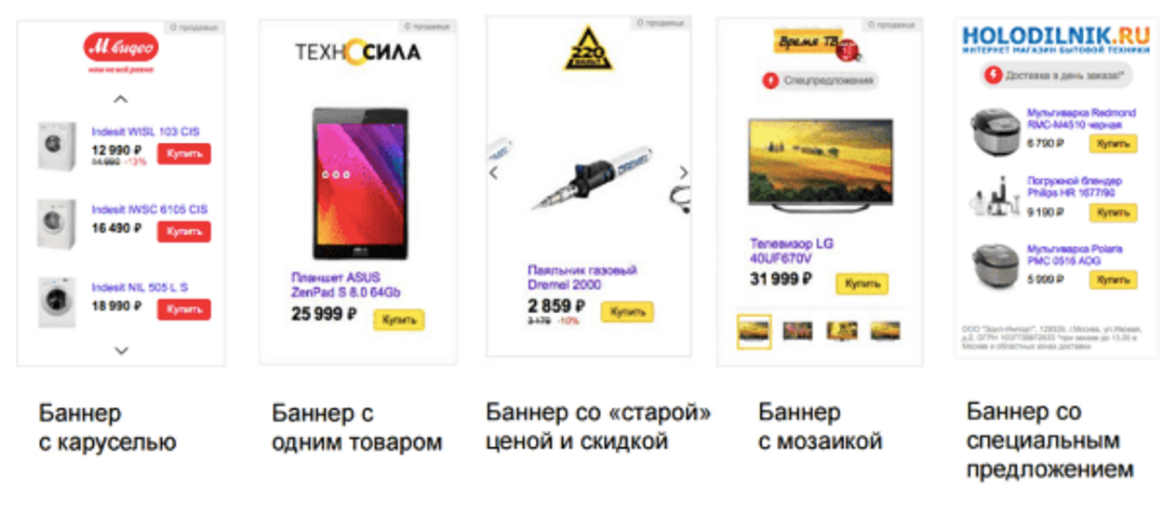
Task: Open the Телевизор LG 40UF670V link
Action: (791, 251)
